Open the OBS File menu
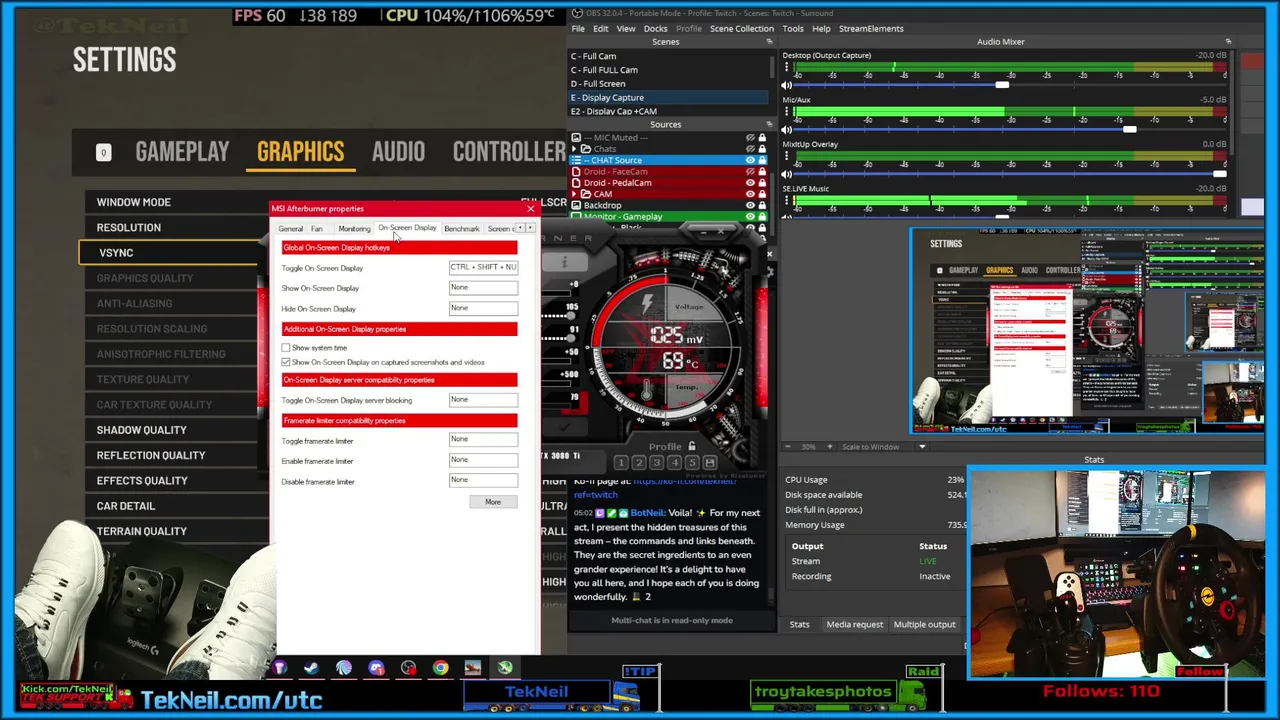Image resolution: width=1280 pixels, height=720 pixels. click(x=578, y=29)
